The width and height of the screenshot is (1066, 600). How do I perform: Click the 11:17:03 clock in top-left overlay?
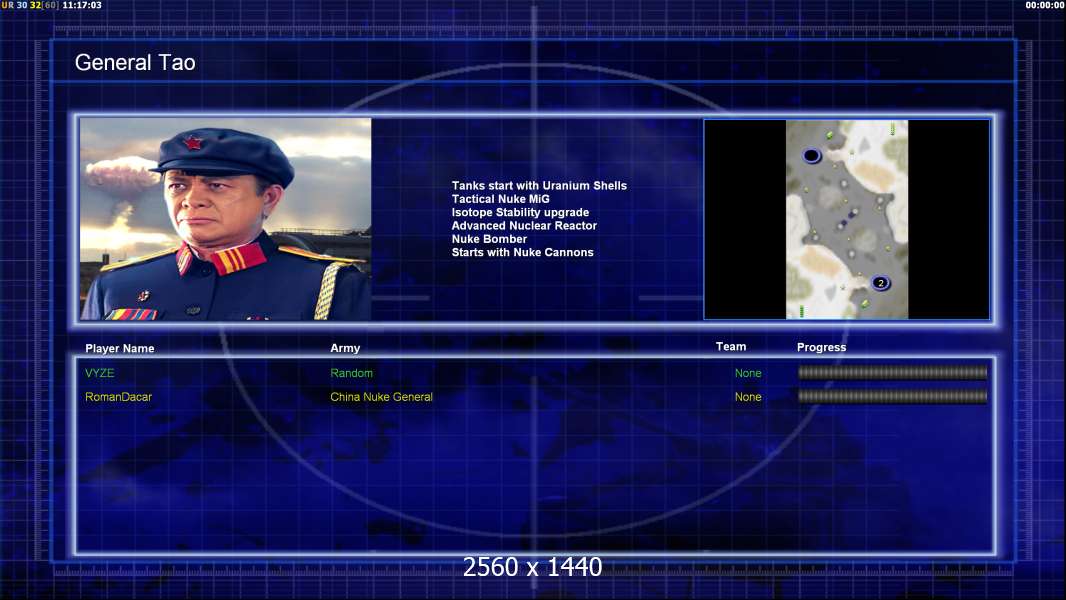click(82, 5)
